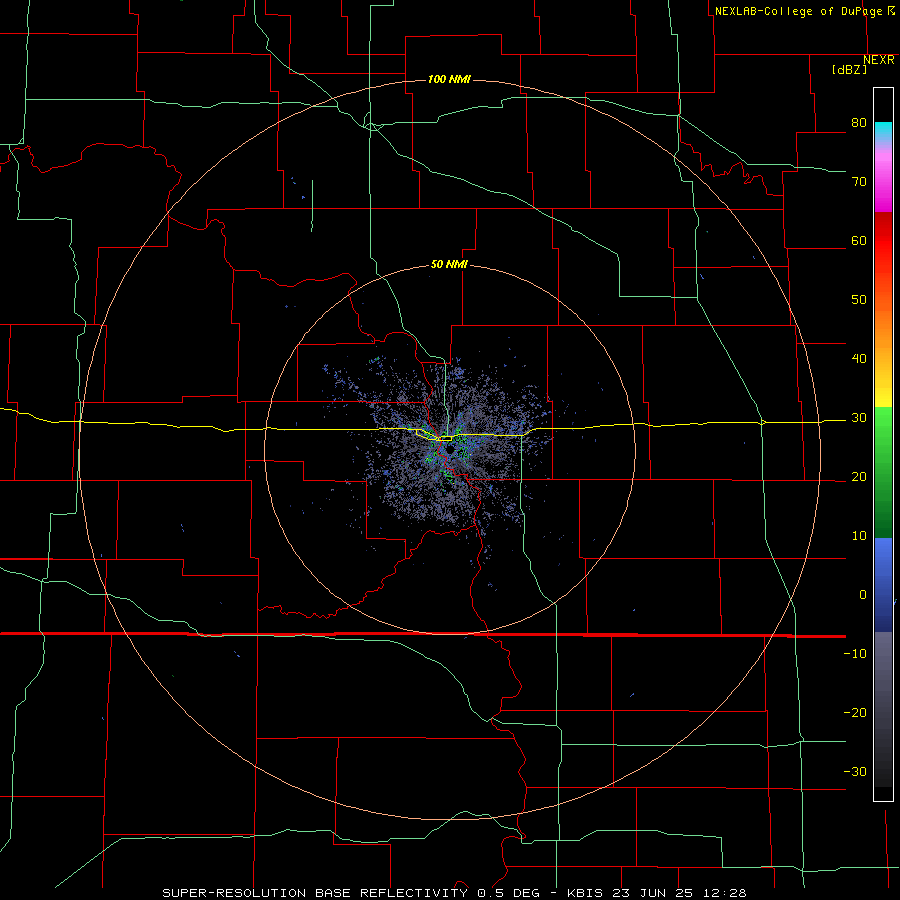Screen dimensions: 900x900
Task: Click the 10 value on dBZ scale
Action: [859, 536]
